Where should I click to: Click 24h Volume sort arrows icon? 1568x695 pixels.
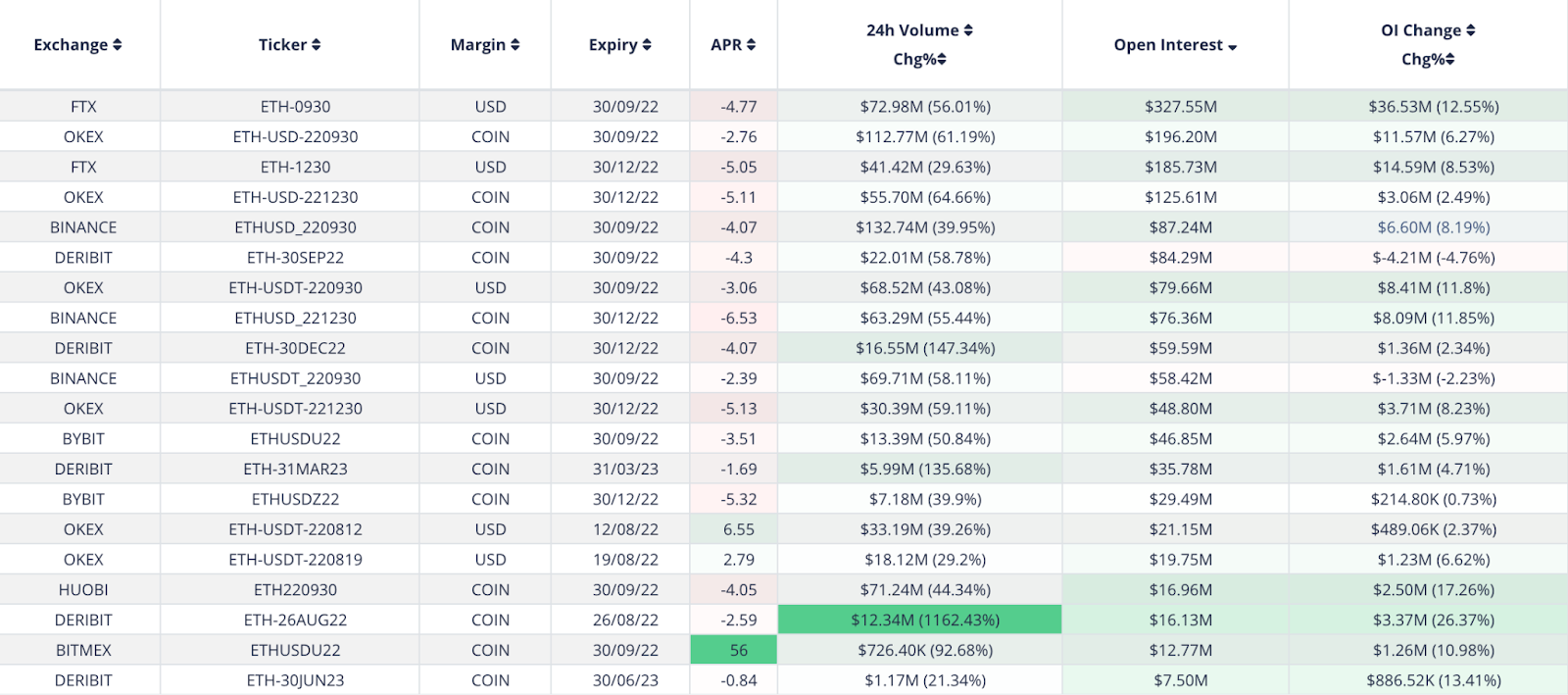pos(968,30)
